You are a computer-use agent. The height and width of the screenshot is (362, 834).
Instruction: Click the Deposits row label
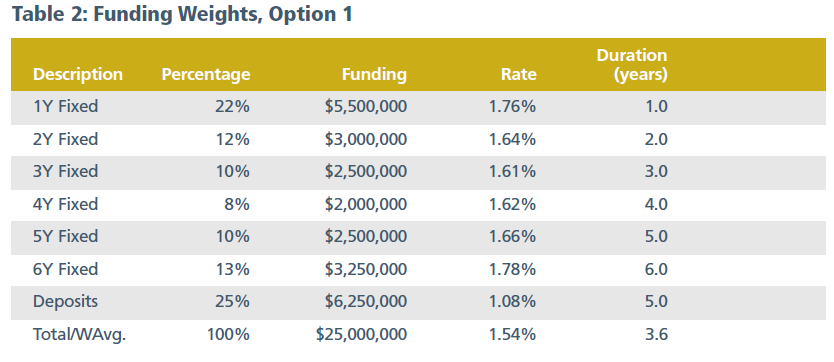point(65,302)
